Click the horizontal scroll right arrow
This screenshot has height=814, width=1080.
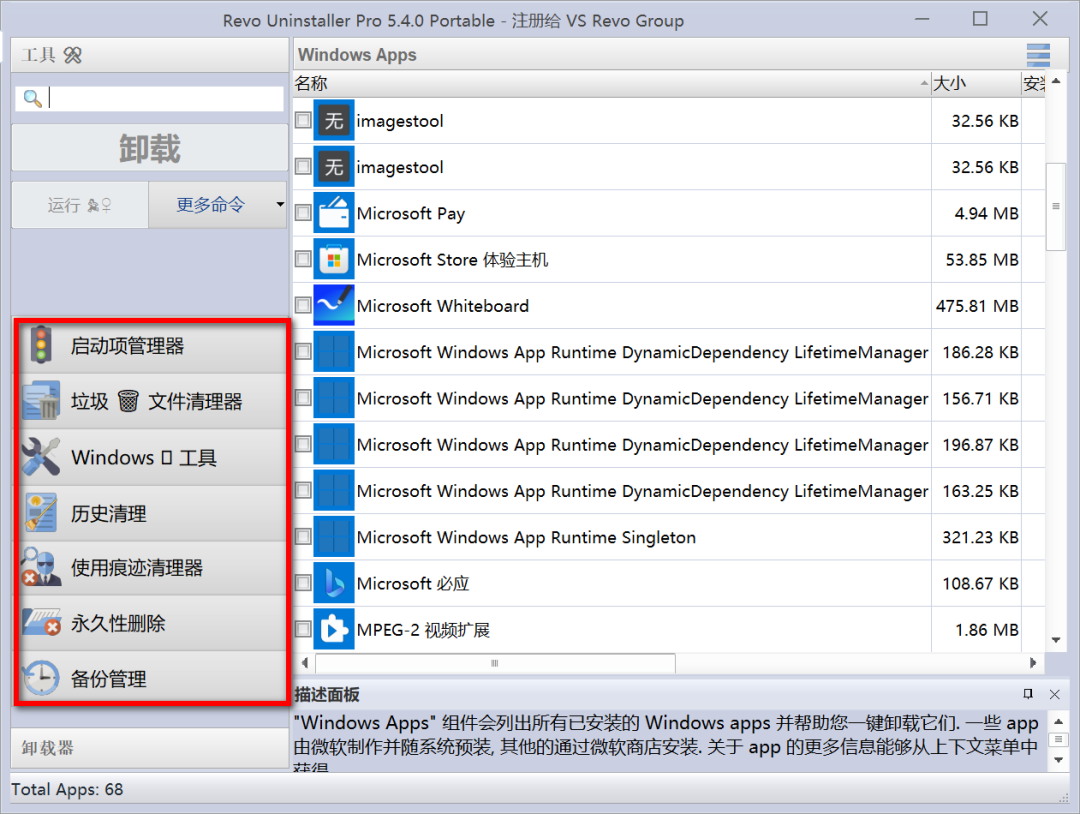tap(1032, 662)
